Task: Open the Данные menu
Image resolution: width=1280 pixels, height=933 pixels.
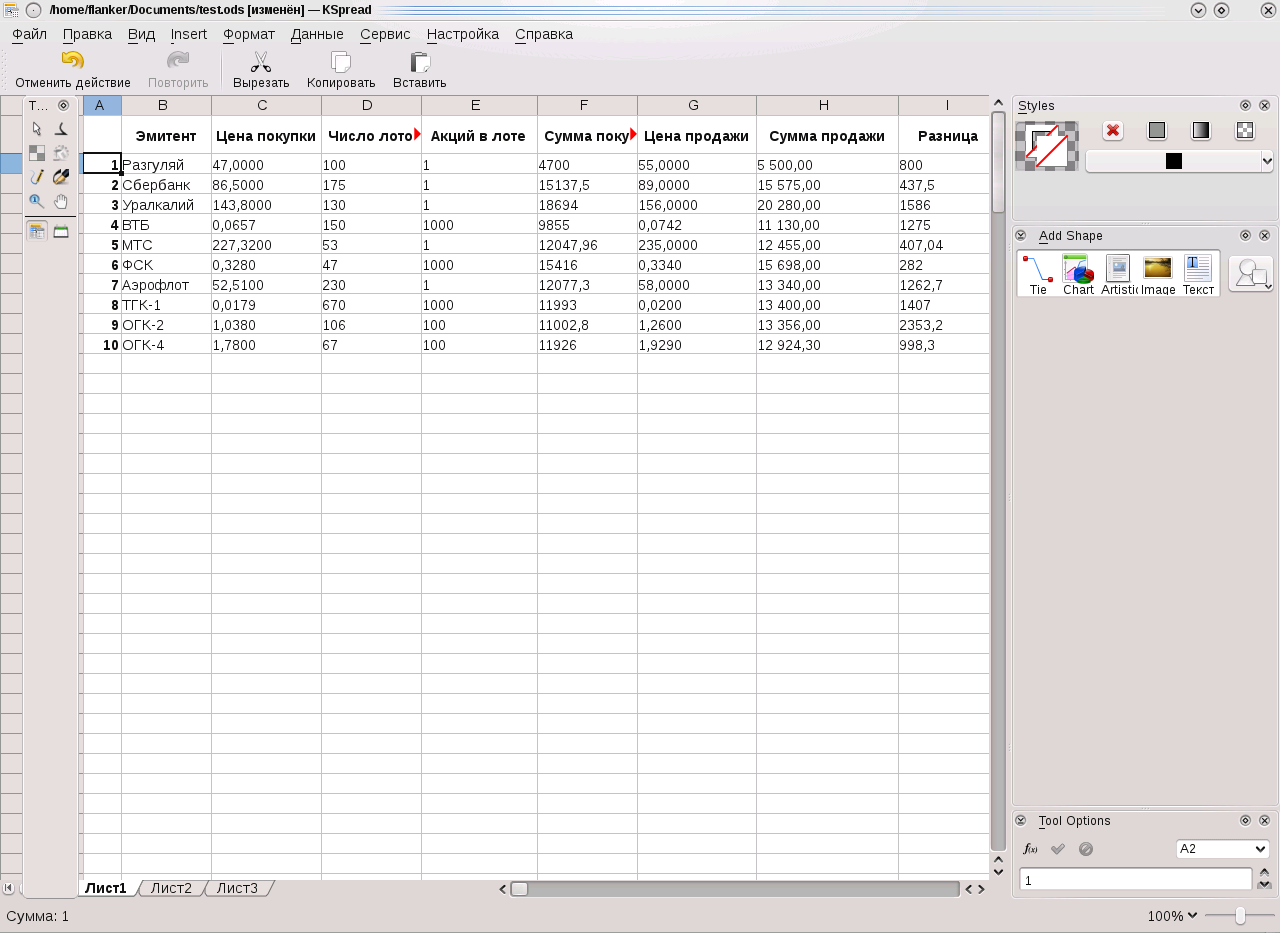Action: [x=317, y=34]
